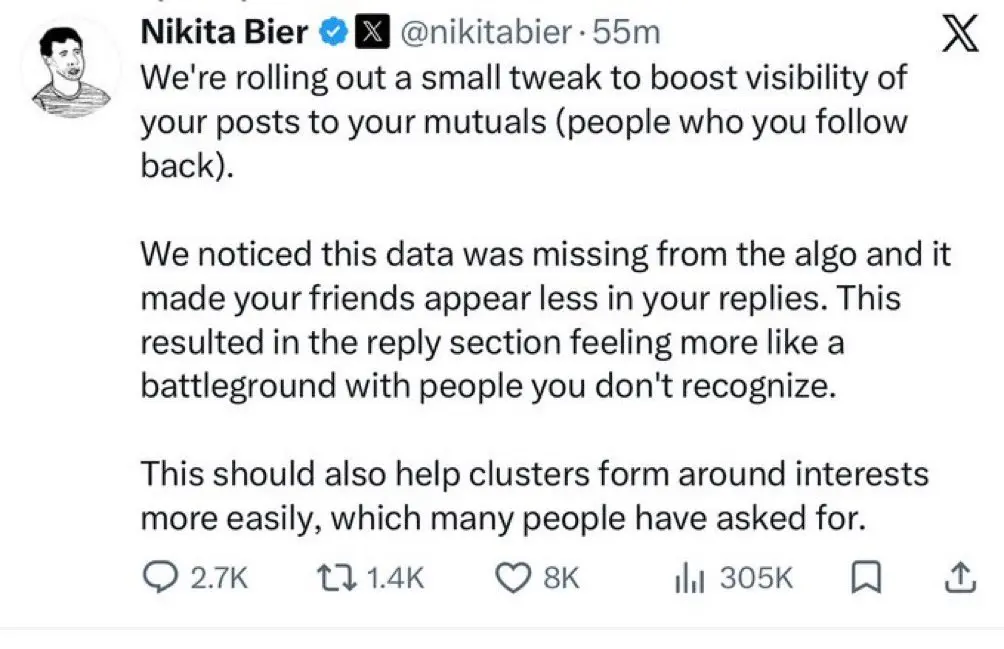Click the paragraph about clusters forming around interests
Screen dimensions: 1004x649
click(535, 496)
